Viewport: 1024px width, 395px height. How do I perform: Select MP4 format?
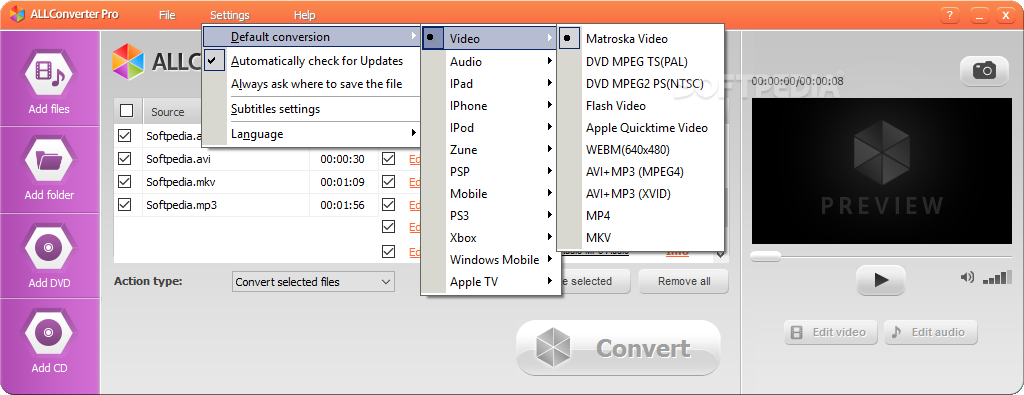[x=641, y=215]
